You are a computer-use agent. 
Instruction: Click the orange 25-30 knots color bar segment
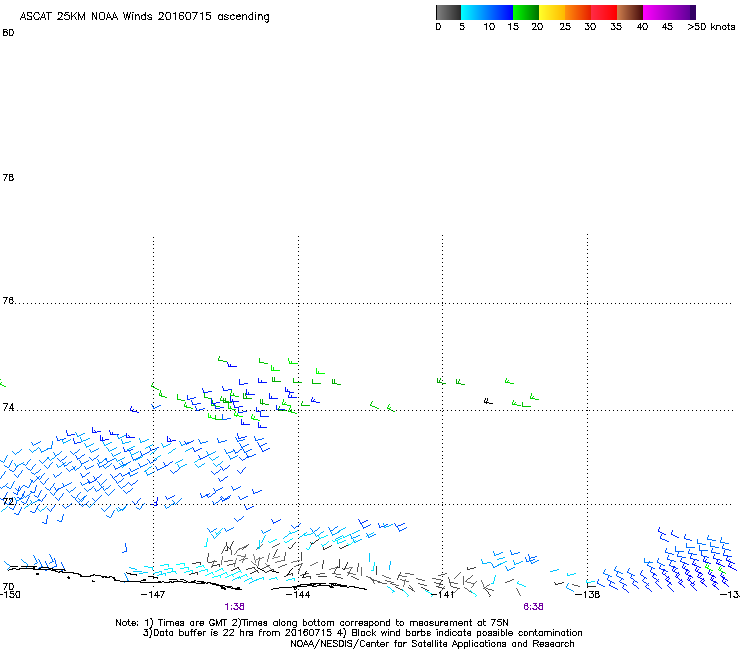pos(578,12)
